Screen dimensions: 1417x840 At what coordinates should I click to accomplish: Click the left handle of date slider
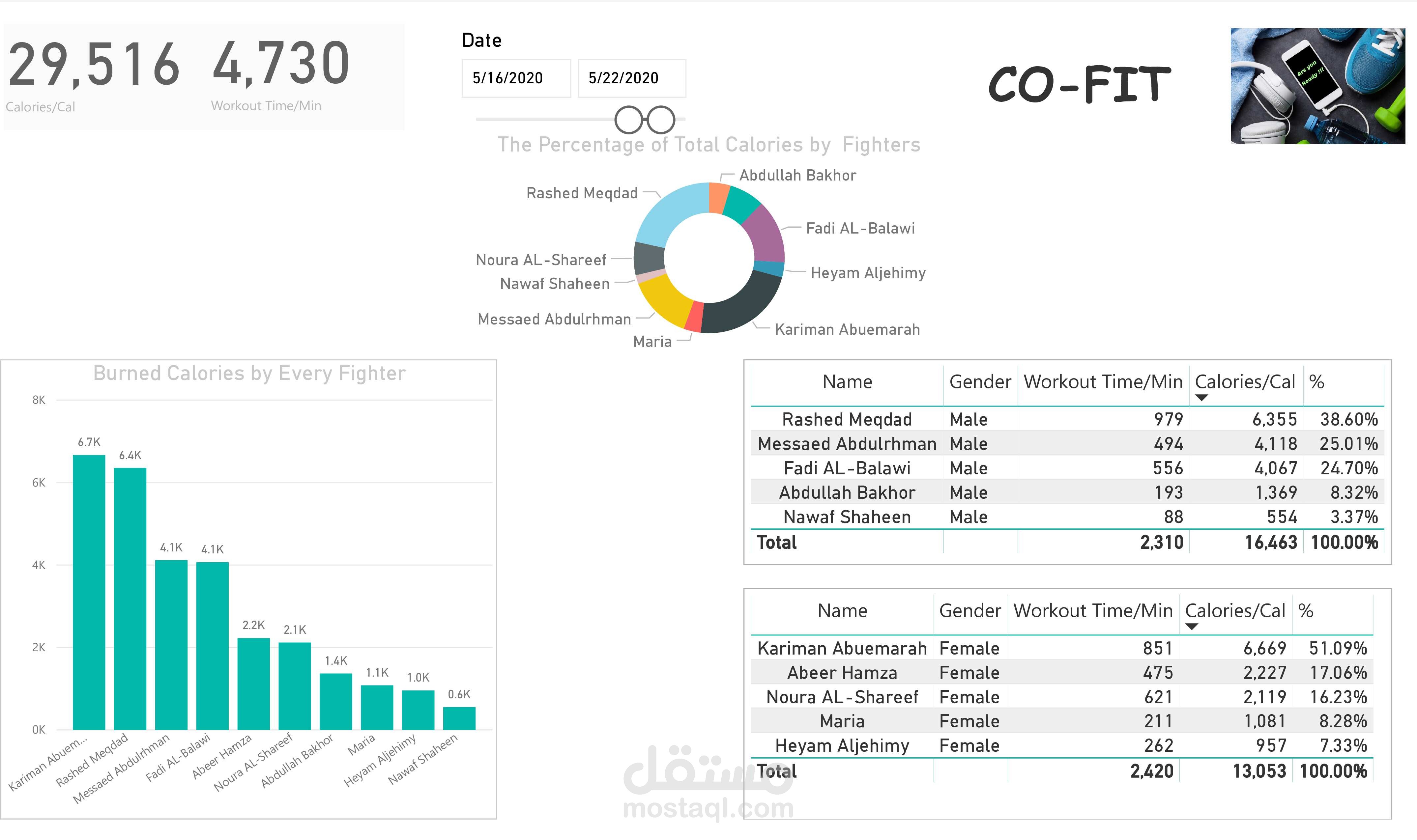pyautogui.click(x=629, y=120)
